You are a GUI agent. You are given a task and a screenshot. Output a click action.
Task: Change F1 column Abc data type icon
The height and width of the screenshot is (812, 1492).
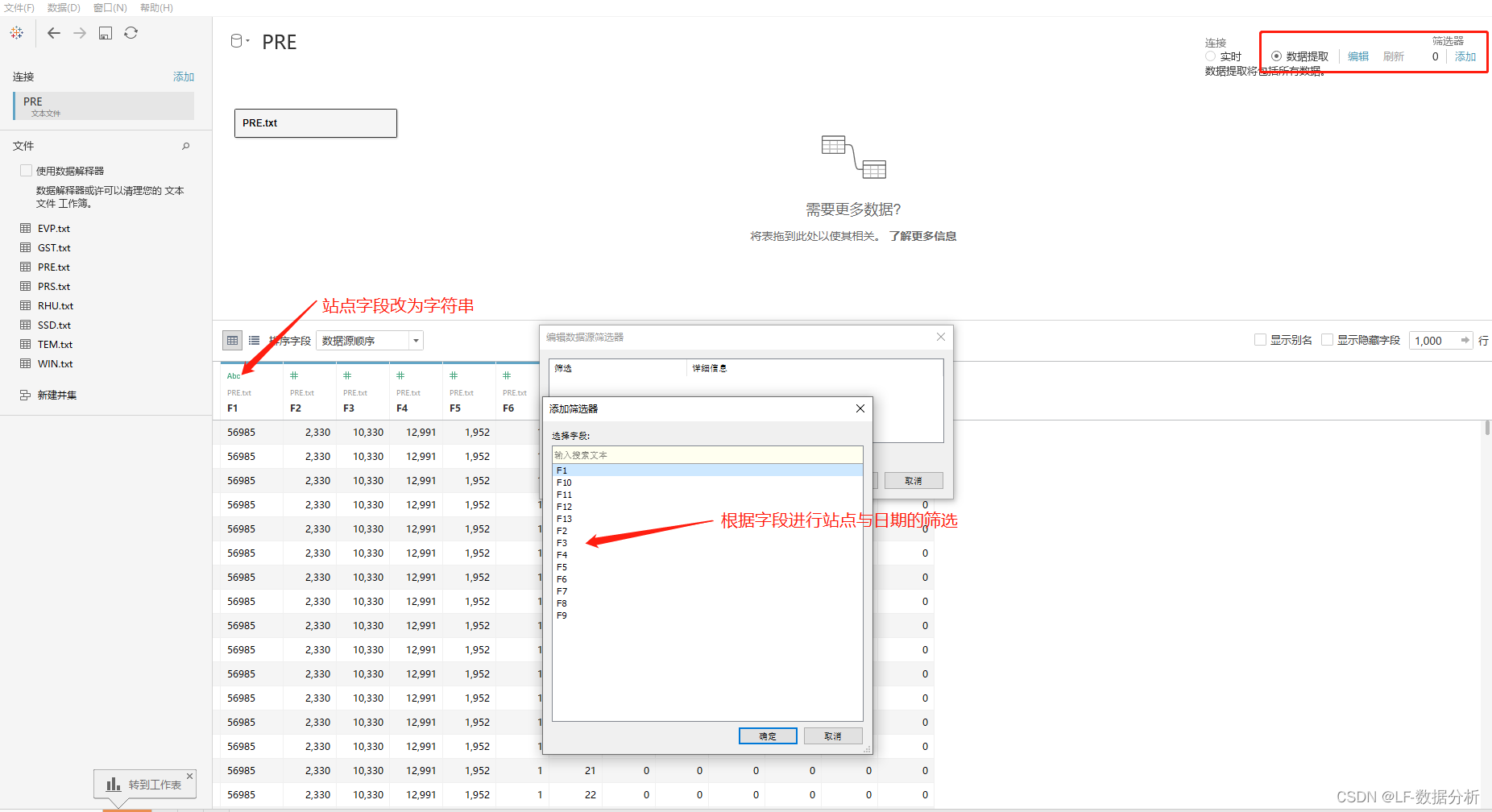click(234, 376)
